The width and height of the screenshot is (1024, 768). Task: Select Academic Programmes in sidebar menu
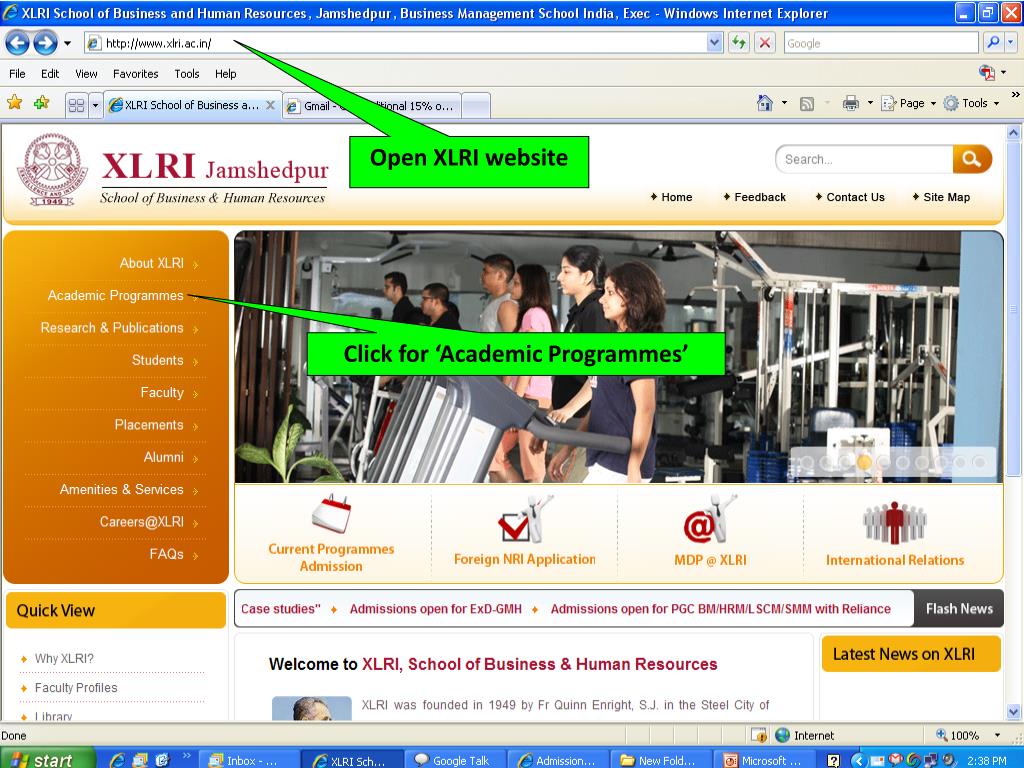[116, 296]
